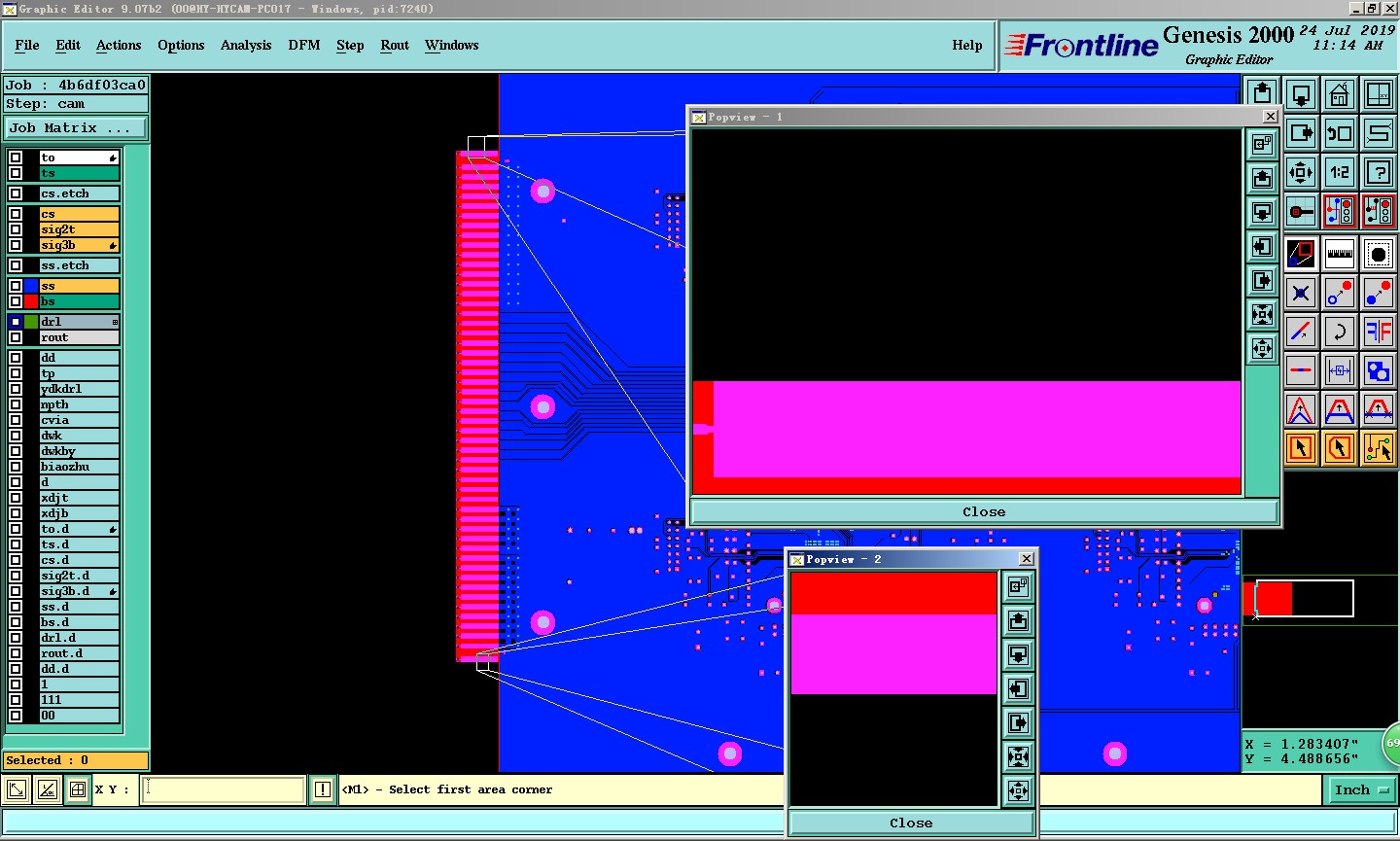Click the black octagon feature select icon
The height and width of the screenshot is (841, 1400).
(x=1378, y=254)
